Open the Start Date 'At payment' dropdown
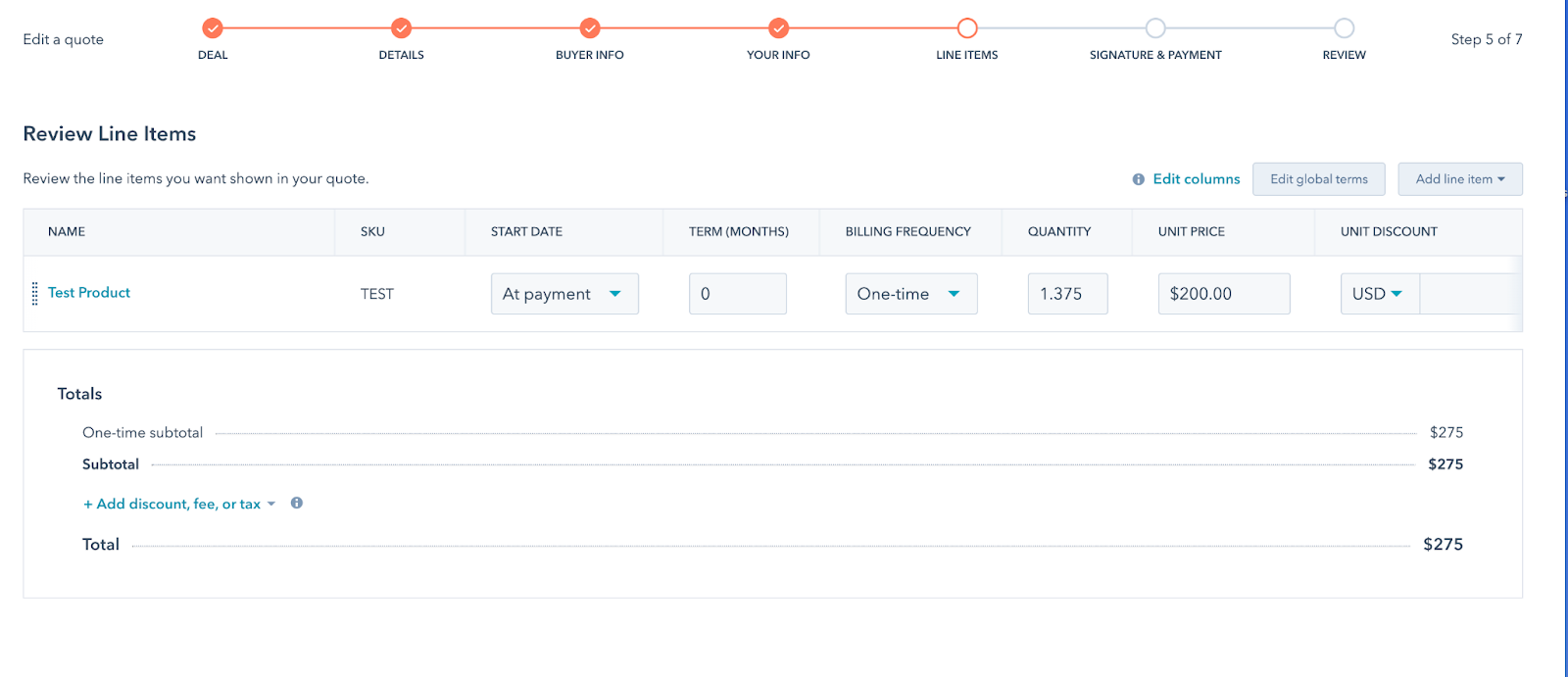Screen dimensions: 1568x677 pyautogui.click(x=564, y=294)
